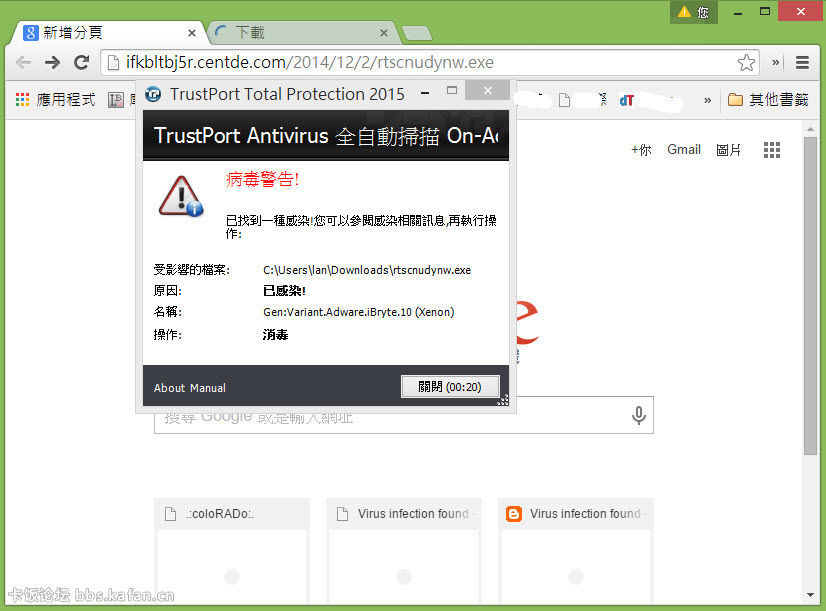The image size is (826, 611).
Task: Close the 新增分頁 tab
Action: pyautogui.click(x=192, y=33)
